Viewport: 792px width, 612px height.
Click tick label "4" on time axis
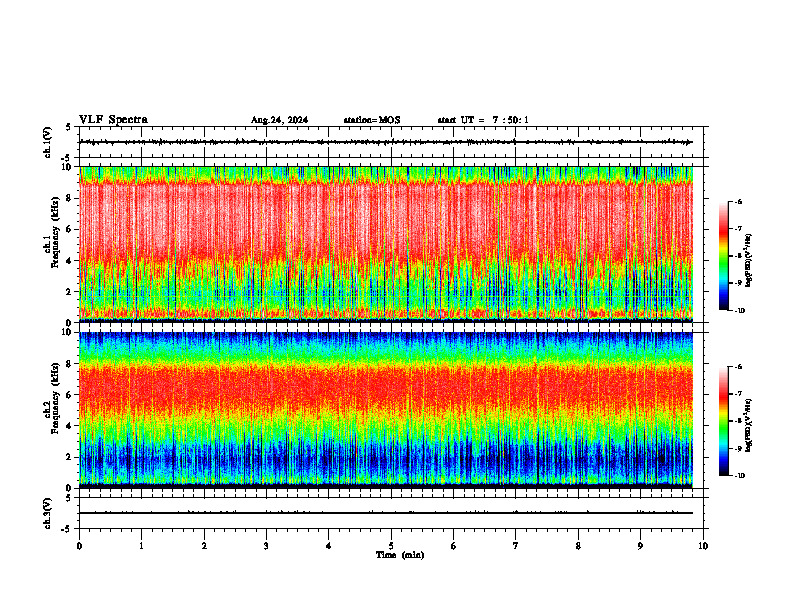[329, 546]
